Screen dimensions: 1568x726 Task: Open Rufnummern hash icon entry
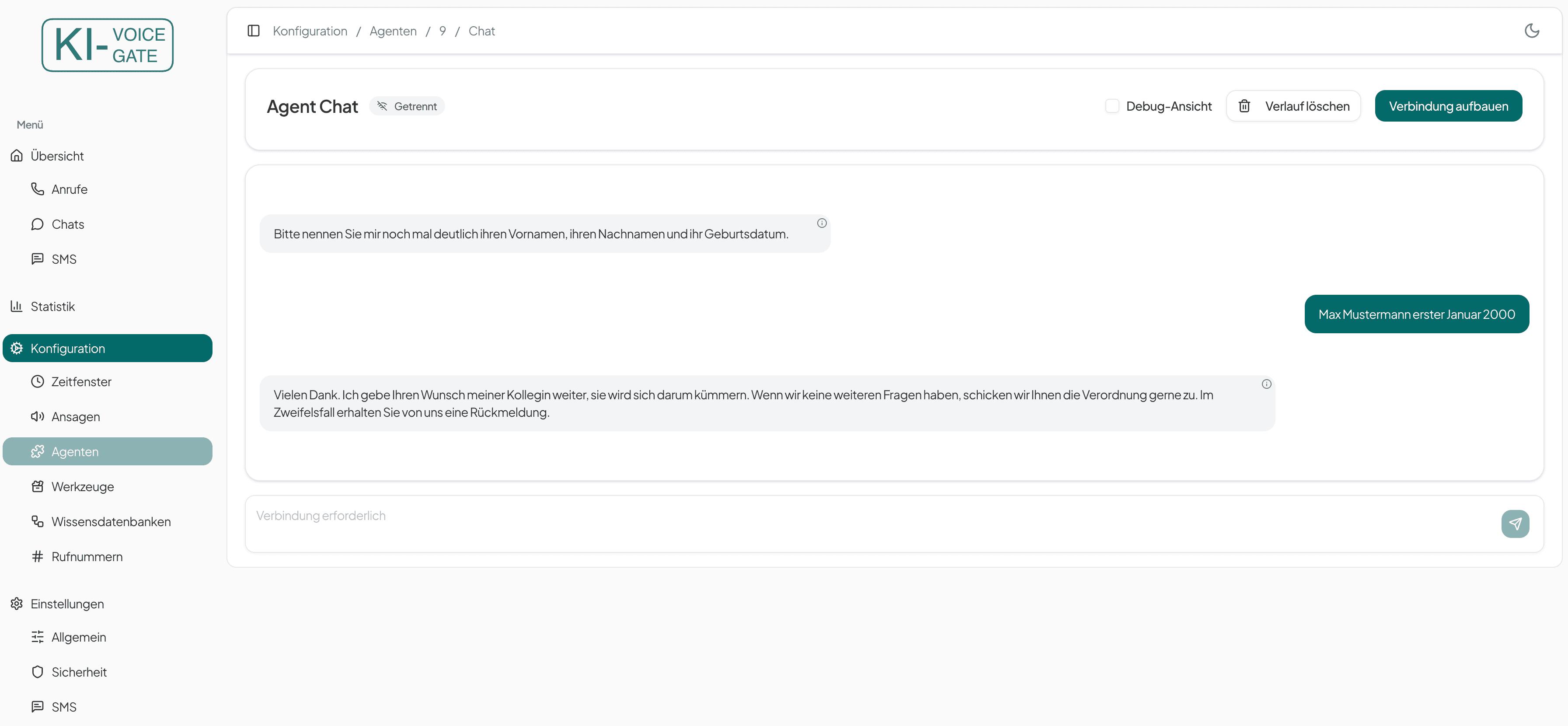[x=38, y=556]
